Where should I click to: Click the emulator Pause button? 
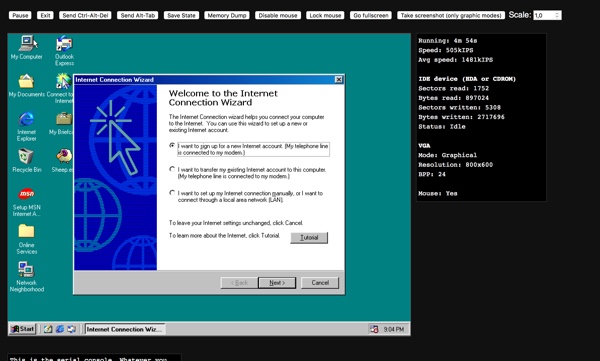(20, 15)
